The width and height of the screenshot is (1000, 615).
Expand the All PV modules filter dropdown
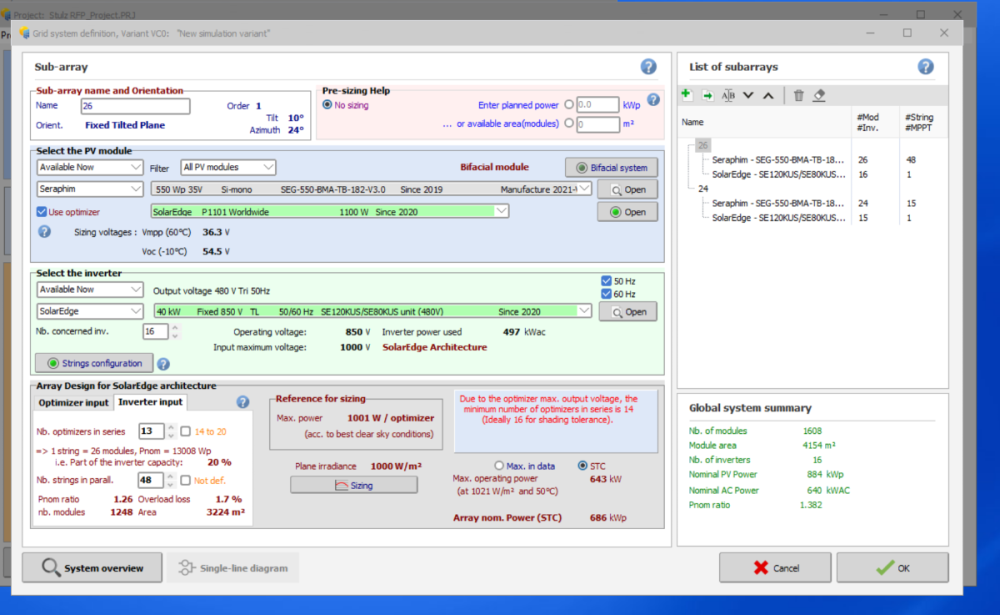click(x=228, y=167)
